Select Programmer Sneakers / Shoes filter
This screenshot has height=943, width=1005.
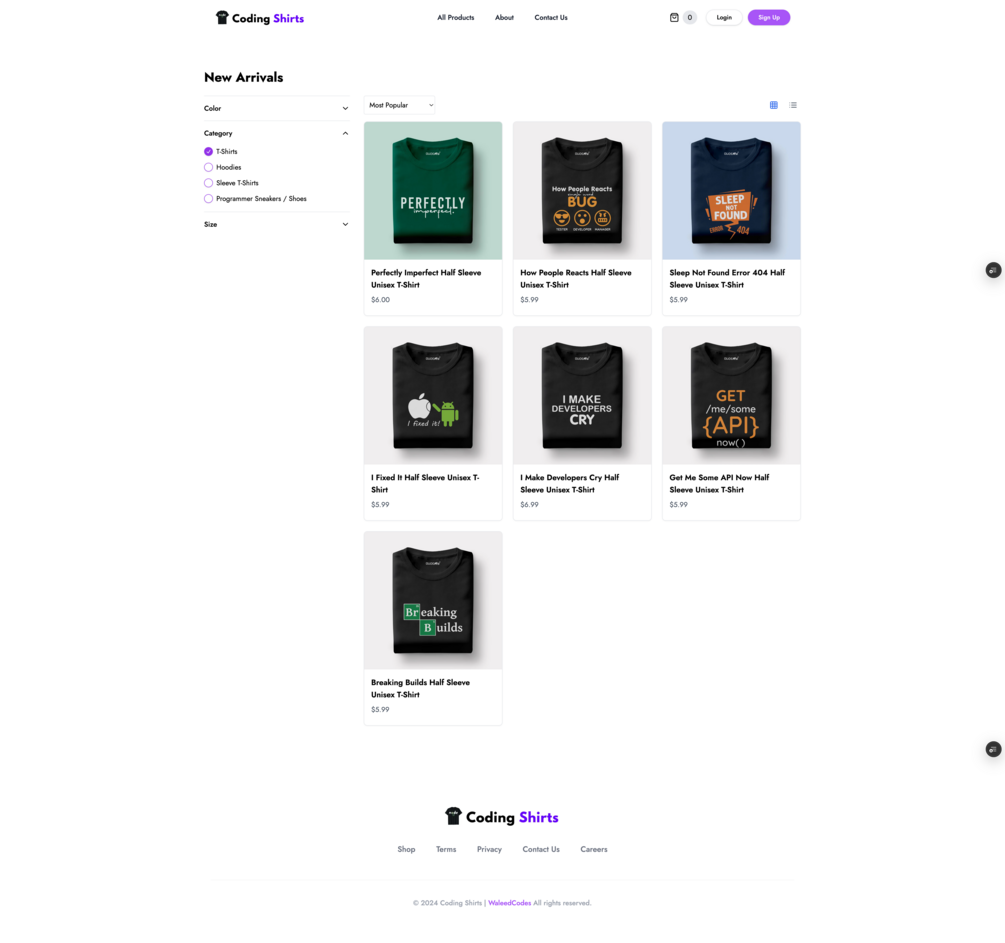[x=208, y=199]
